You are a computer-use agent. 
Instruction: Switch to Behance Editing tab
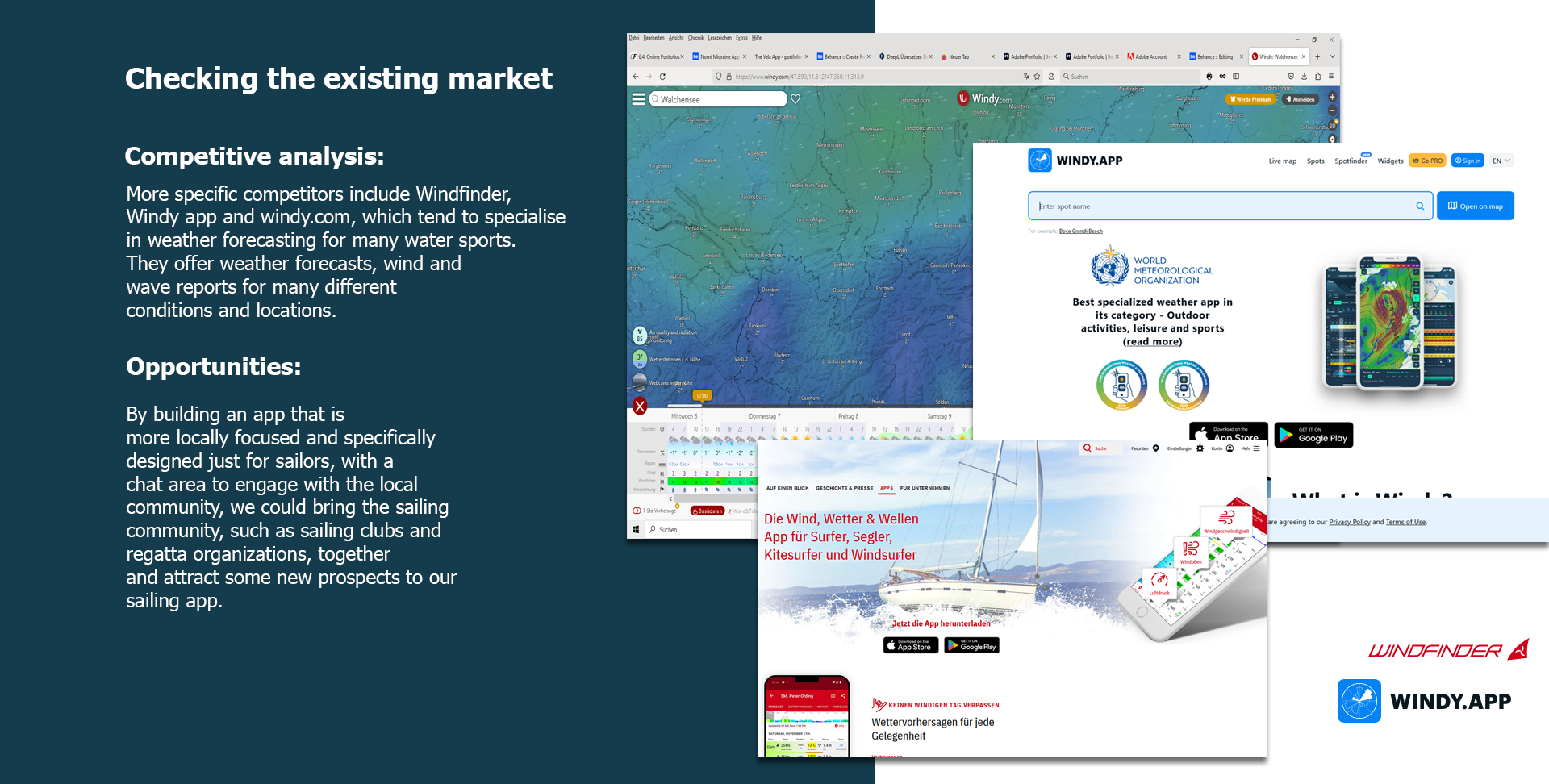[x=1217, y=56]
